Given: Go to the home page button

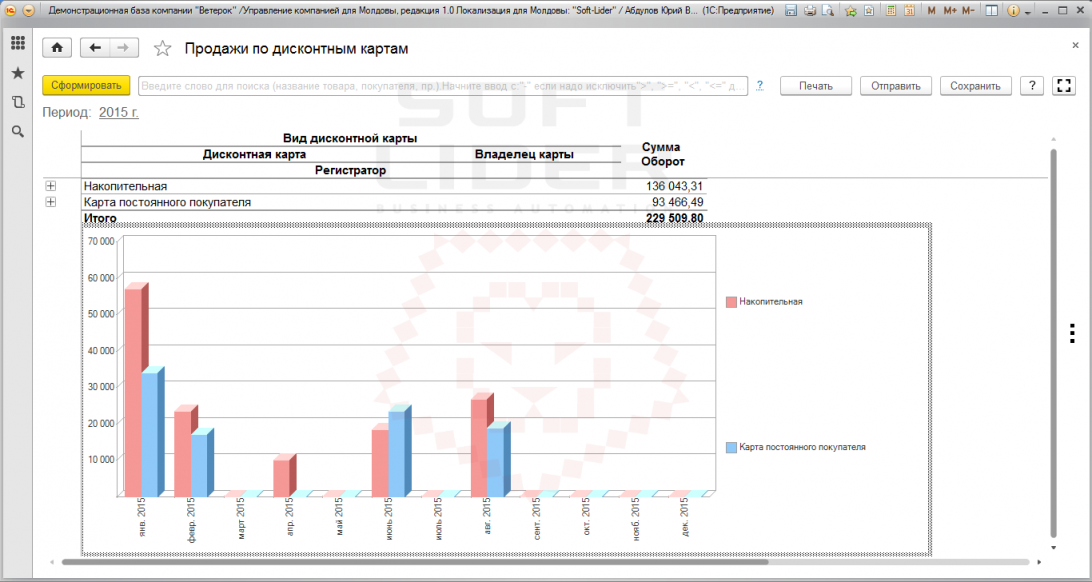Looking at the screenshot, I should pyautogui.click(x=58, y=47).
